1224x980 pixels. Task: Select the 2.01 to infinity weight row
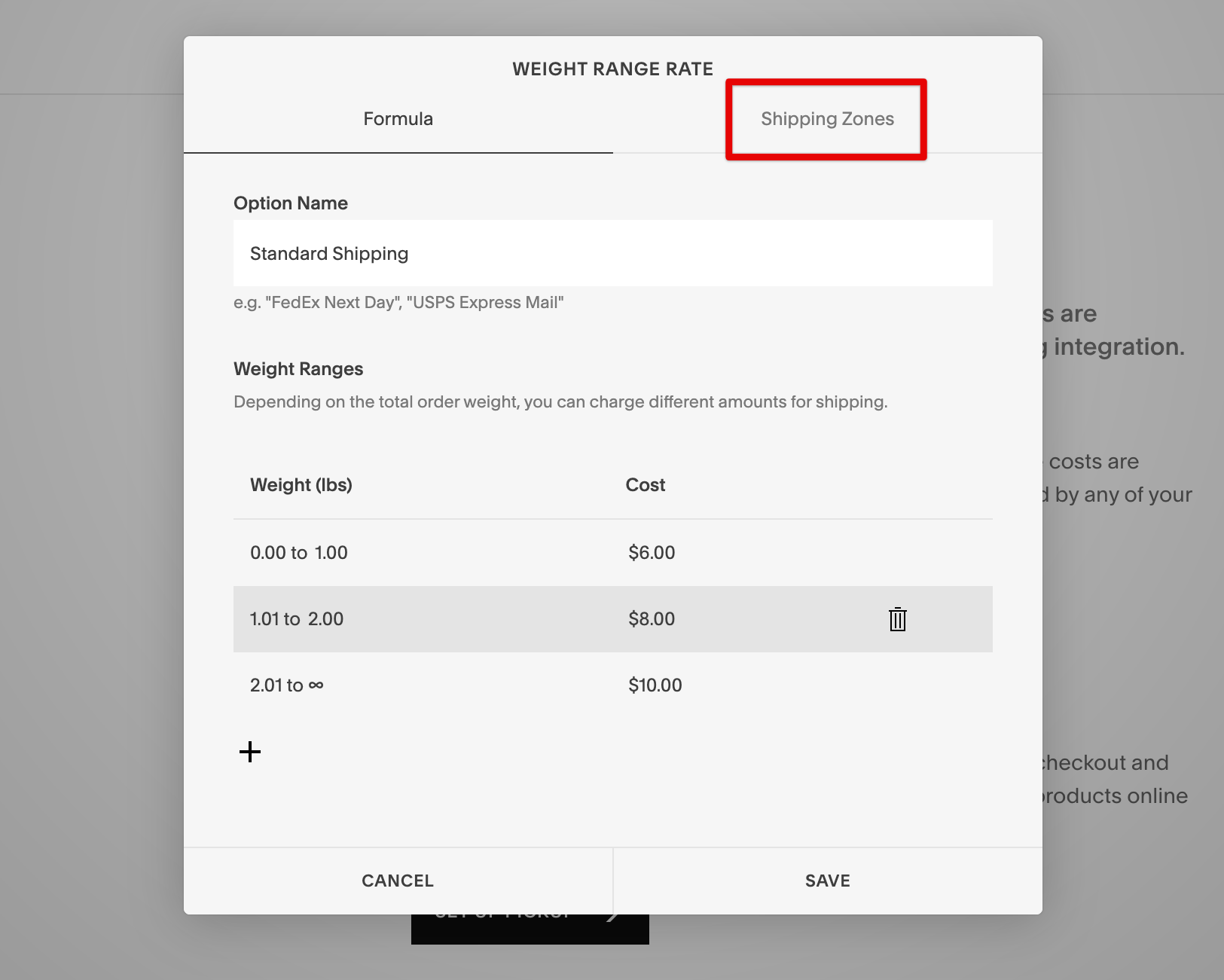tap(286, 685)
